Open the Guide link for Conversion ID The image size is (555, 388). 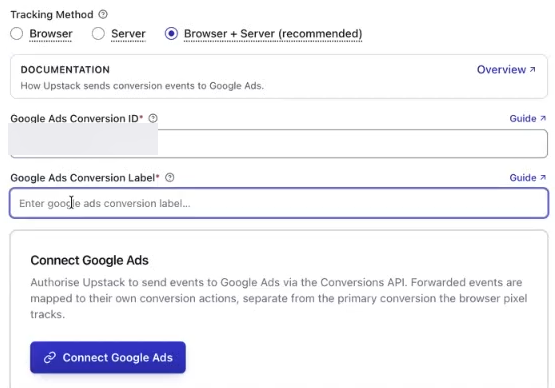[x=528, y=119]
